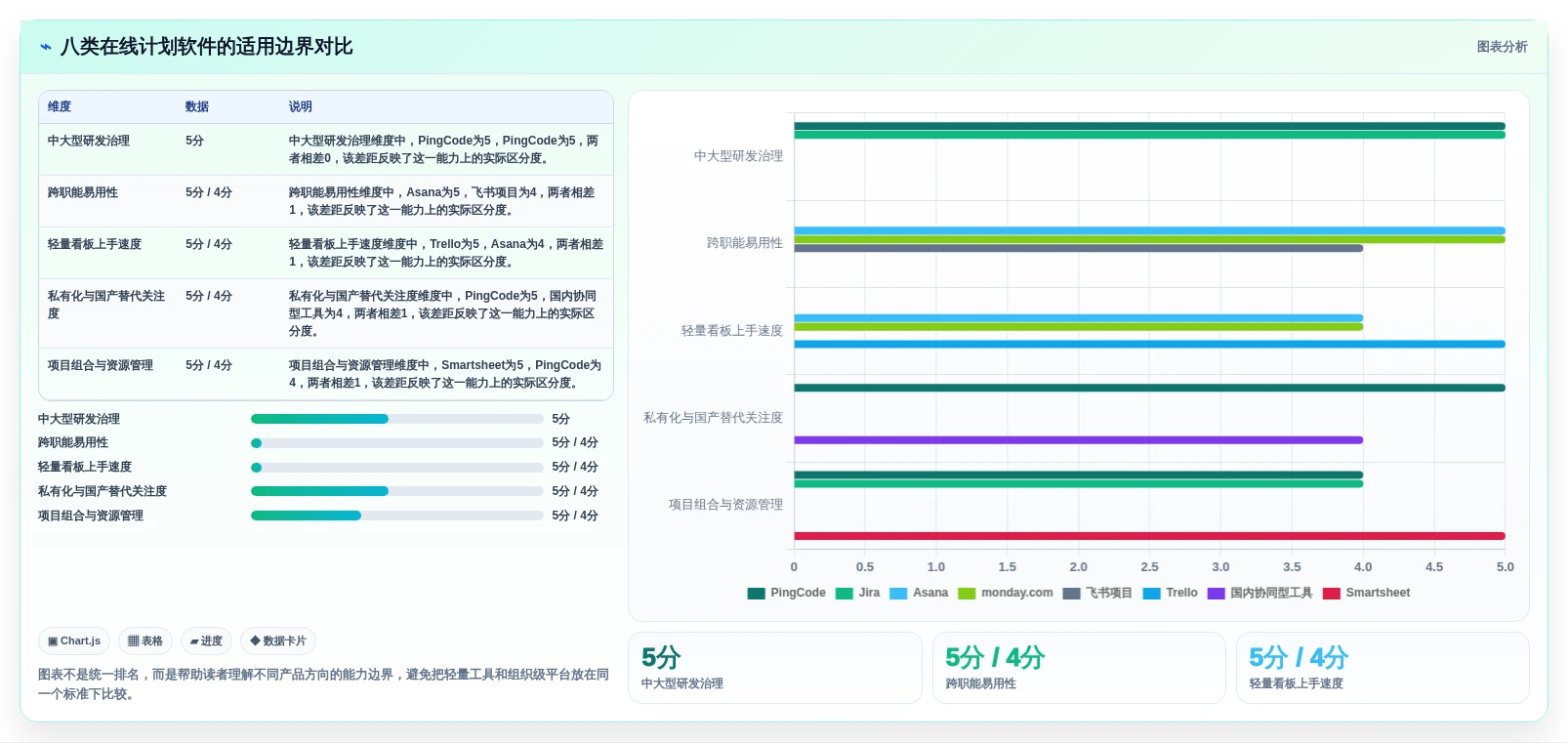Click the 5分 / 4分 value beside 项目组合与资源管理 progress bar
The height and width of the screenshot is (743, 1568).
(575, 516)
